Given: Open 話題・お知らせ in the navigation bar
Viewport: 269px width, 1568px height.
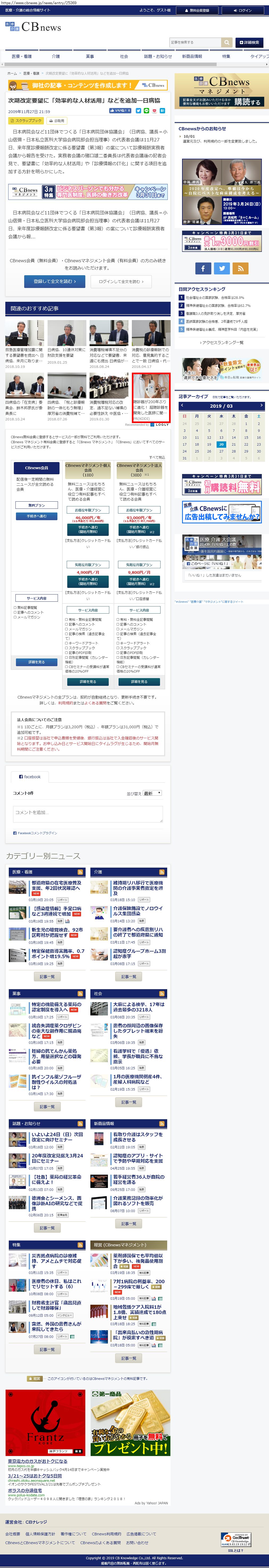Looking at the screenshot, I should click(x=158, y=56).
